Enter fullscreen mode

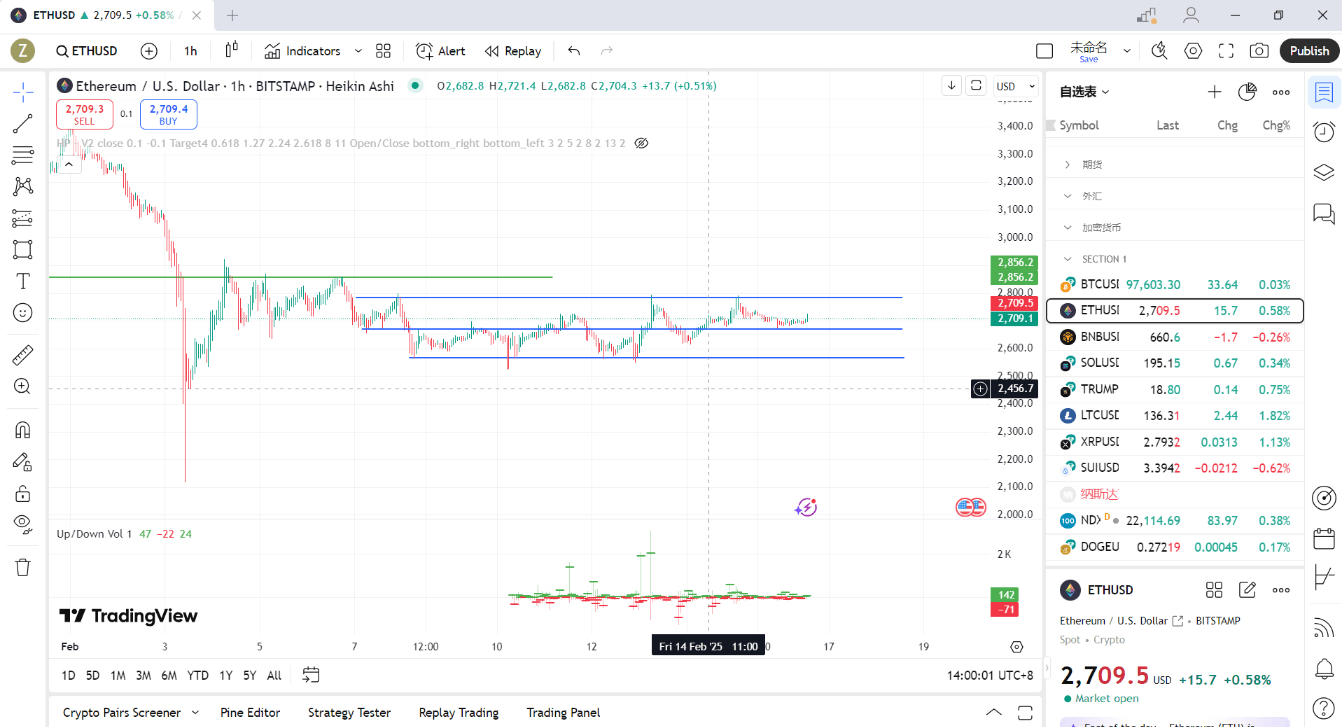point(1227,51)
